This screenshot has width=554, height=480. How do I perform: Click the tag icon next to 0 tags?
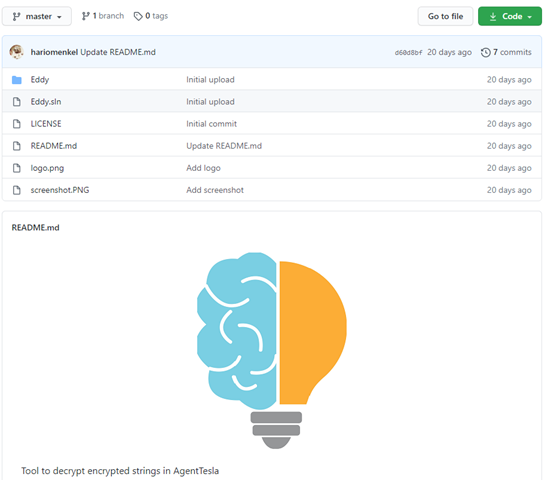(138, 16)
